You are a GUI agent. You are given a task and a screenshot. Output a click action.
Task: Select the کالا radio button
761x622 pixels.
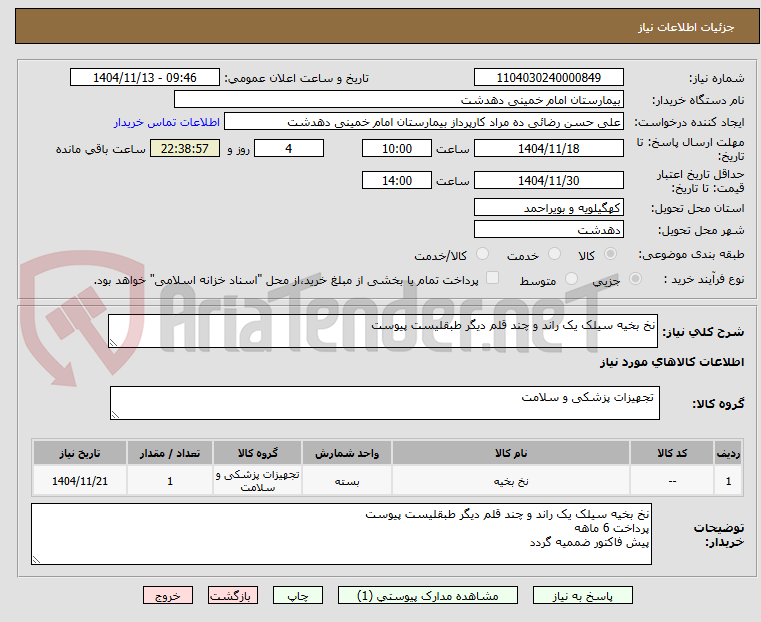[x=611, y=254]
